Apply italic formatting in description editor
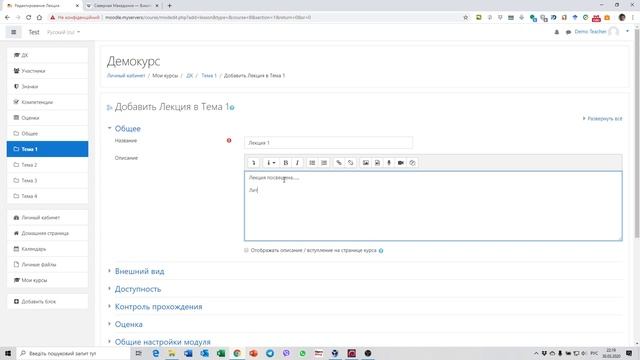This screenshot has width=640, height=360. 297,163
